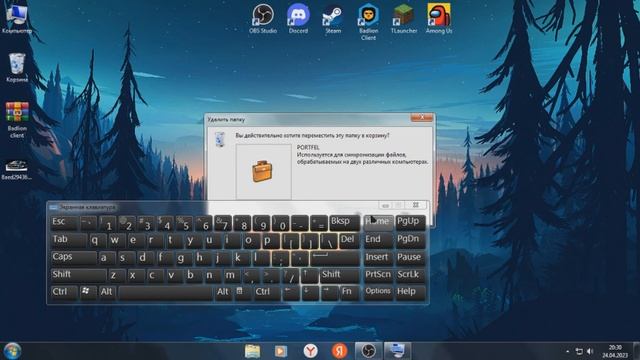Click the down arrow key
The height and width of the screenshot is (360, 640).
[x=310, y=293]
